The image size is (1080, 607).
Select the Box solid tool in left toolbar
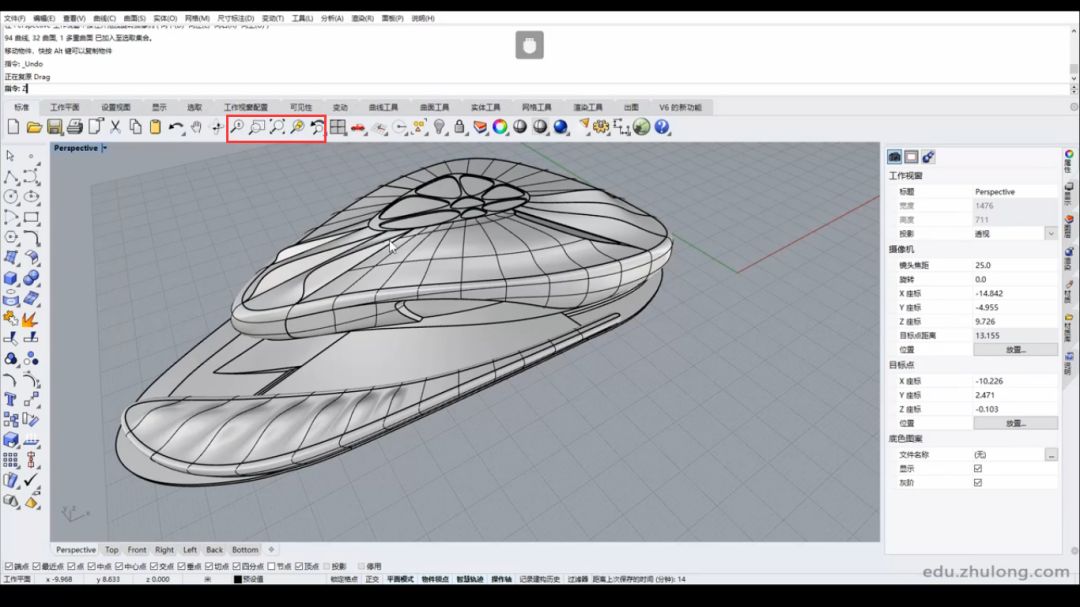point(10,278)
